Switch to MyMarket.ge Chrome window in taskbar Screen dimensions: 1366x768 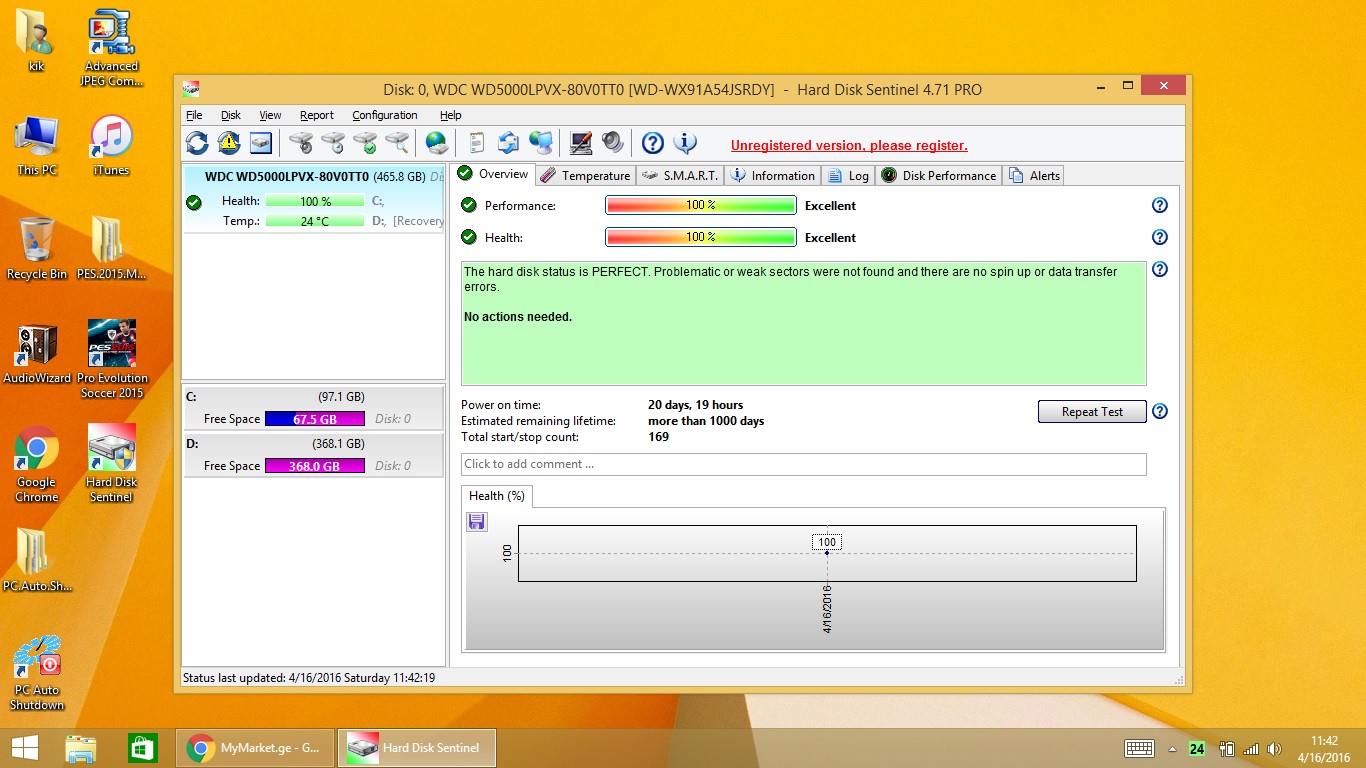click(x=256, y=748)
